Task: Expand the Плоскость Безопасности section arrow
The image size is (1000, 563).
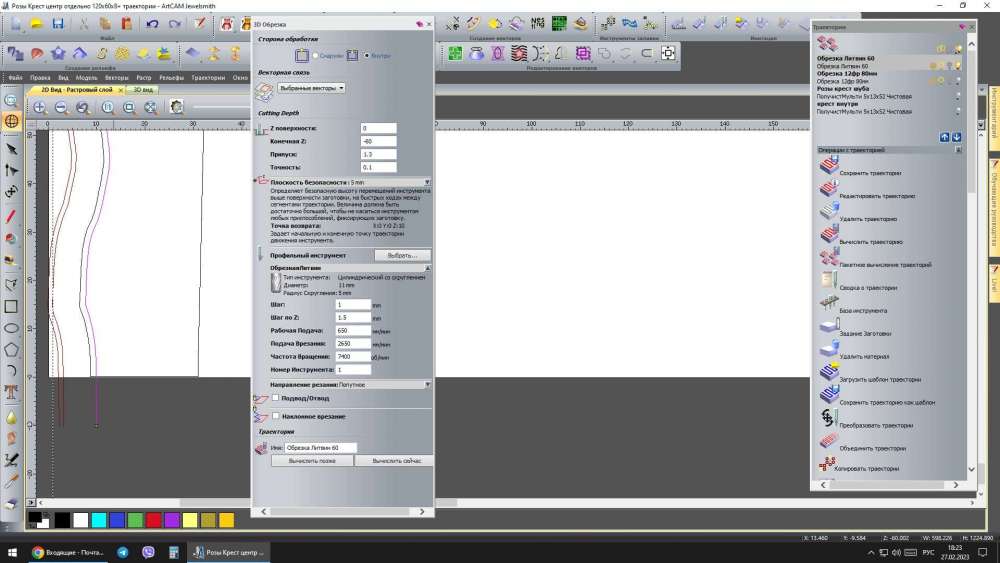Action: [427, 183]
